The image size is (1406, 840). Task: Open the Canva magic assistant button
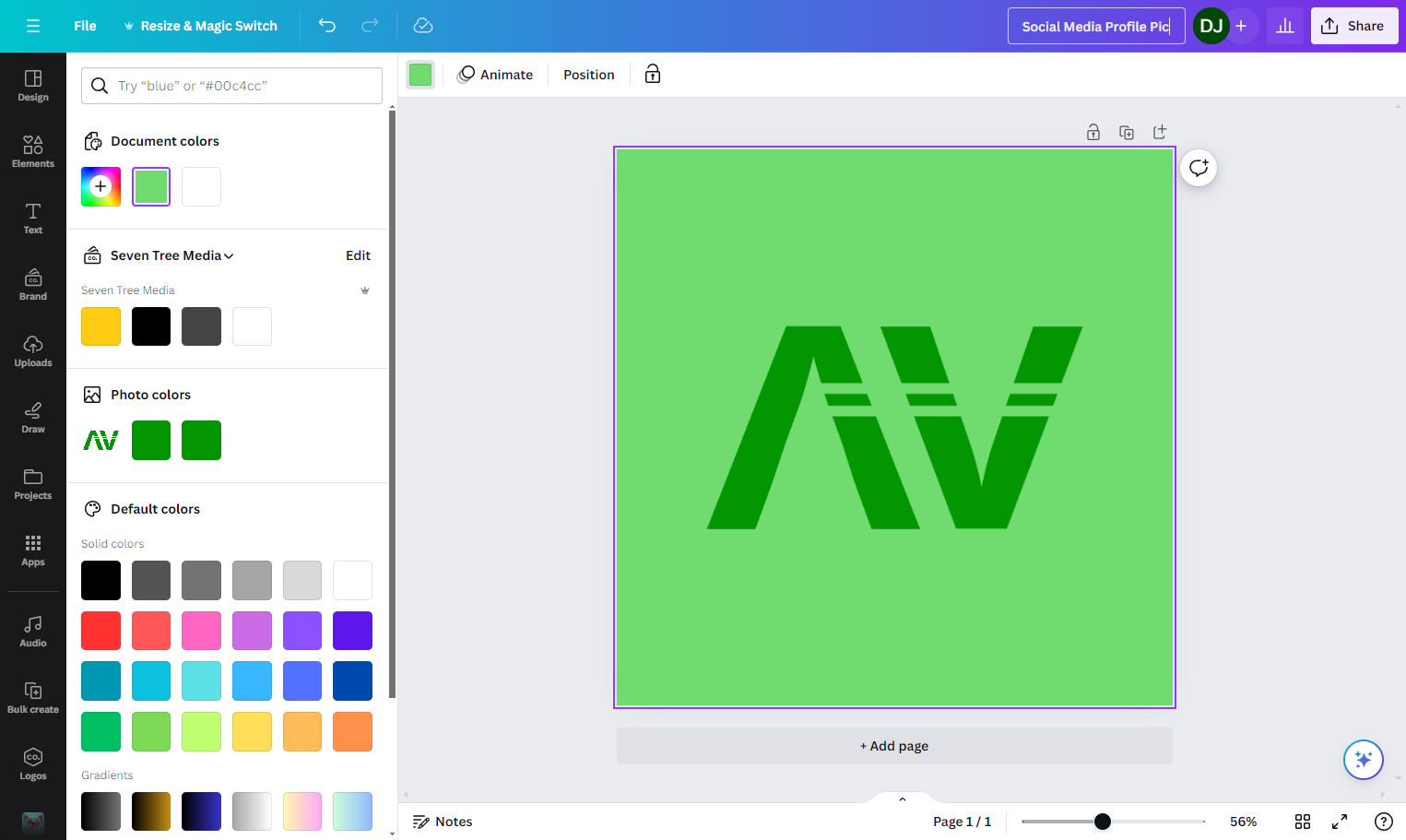(x=1364, y=760)
